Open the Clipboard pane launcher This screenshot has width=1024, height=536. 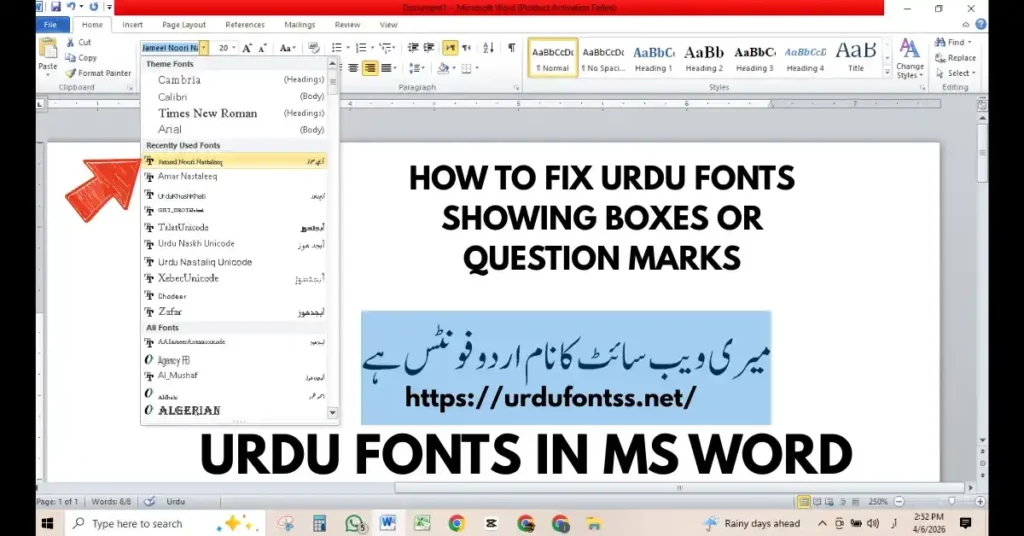[130, 87]
